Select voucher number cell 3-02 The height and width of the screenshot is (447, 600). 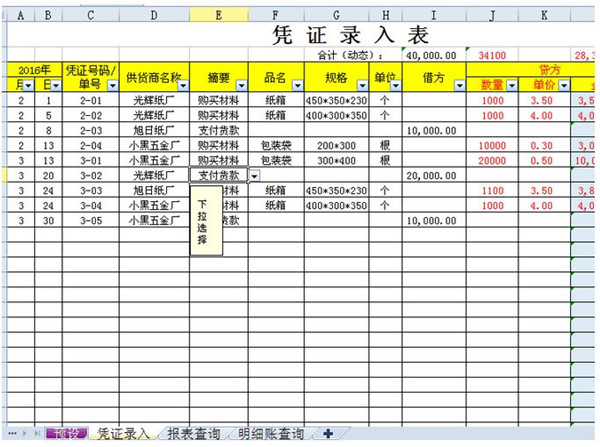click(x=91, y=175)
